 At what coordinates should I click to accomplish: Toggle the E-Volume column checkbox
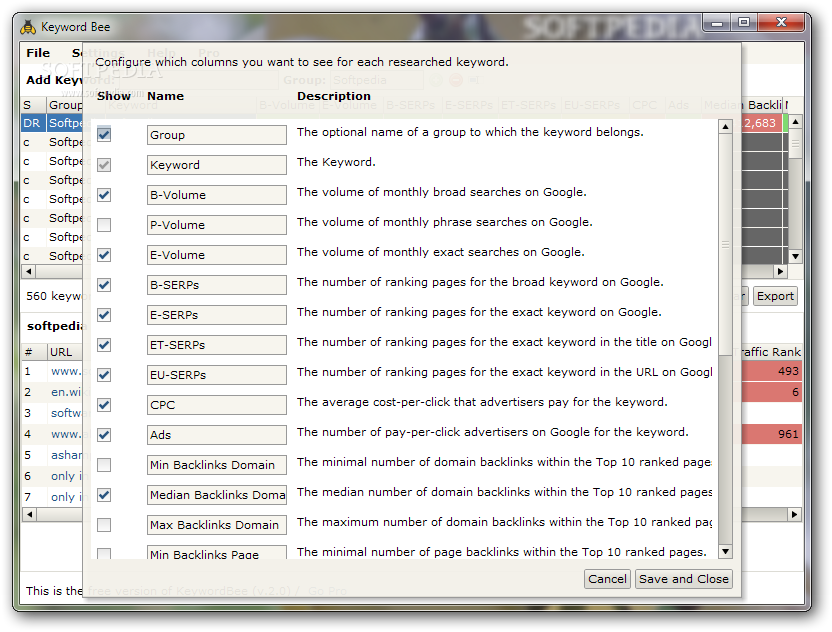(104, 255)
